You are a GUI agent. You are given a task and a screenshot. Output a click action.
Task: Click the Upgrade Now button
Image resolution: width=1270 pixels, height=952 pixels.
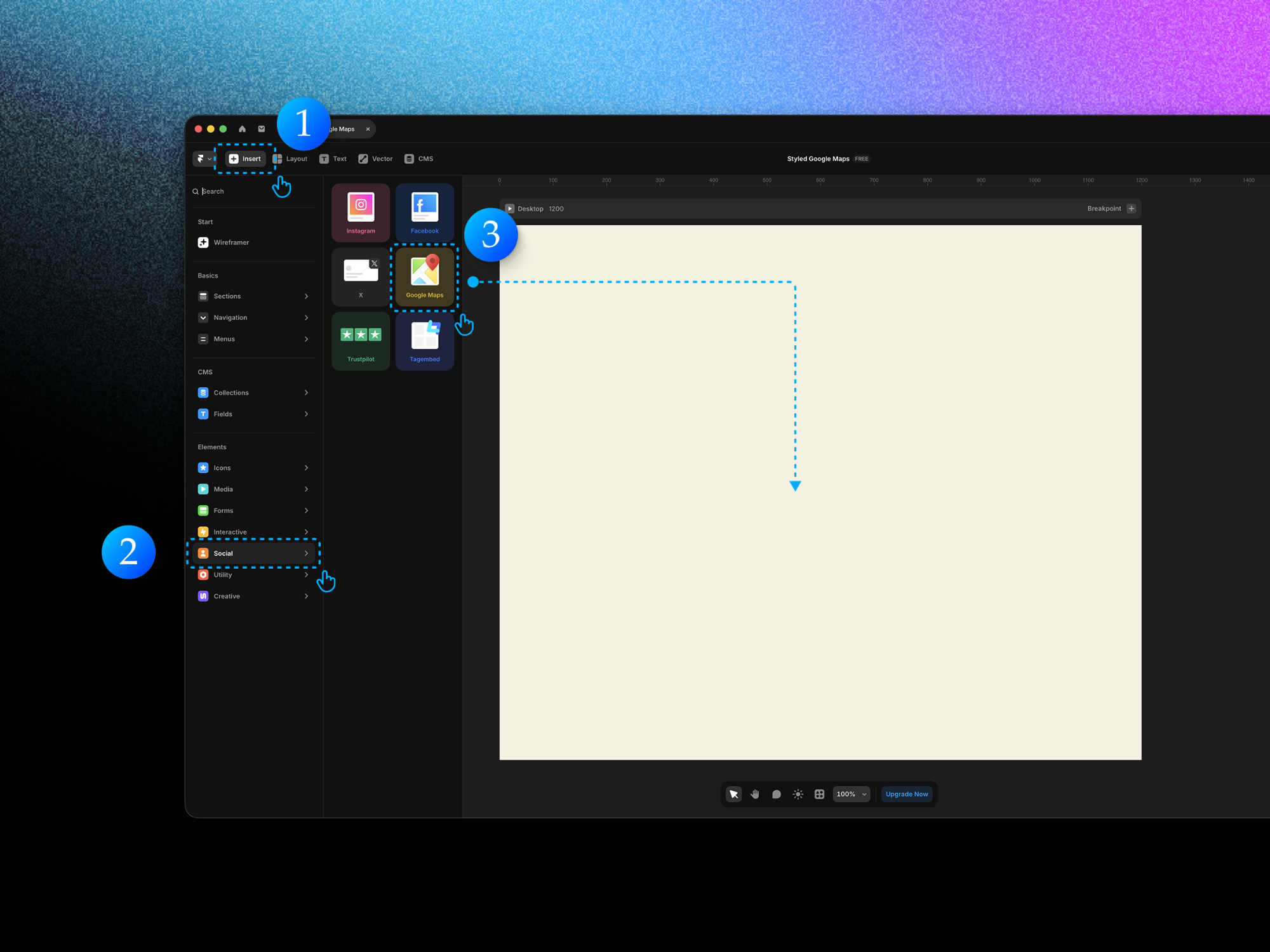(906, 793)
